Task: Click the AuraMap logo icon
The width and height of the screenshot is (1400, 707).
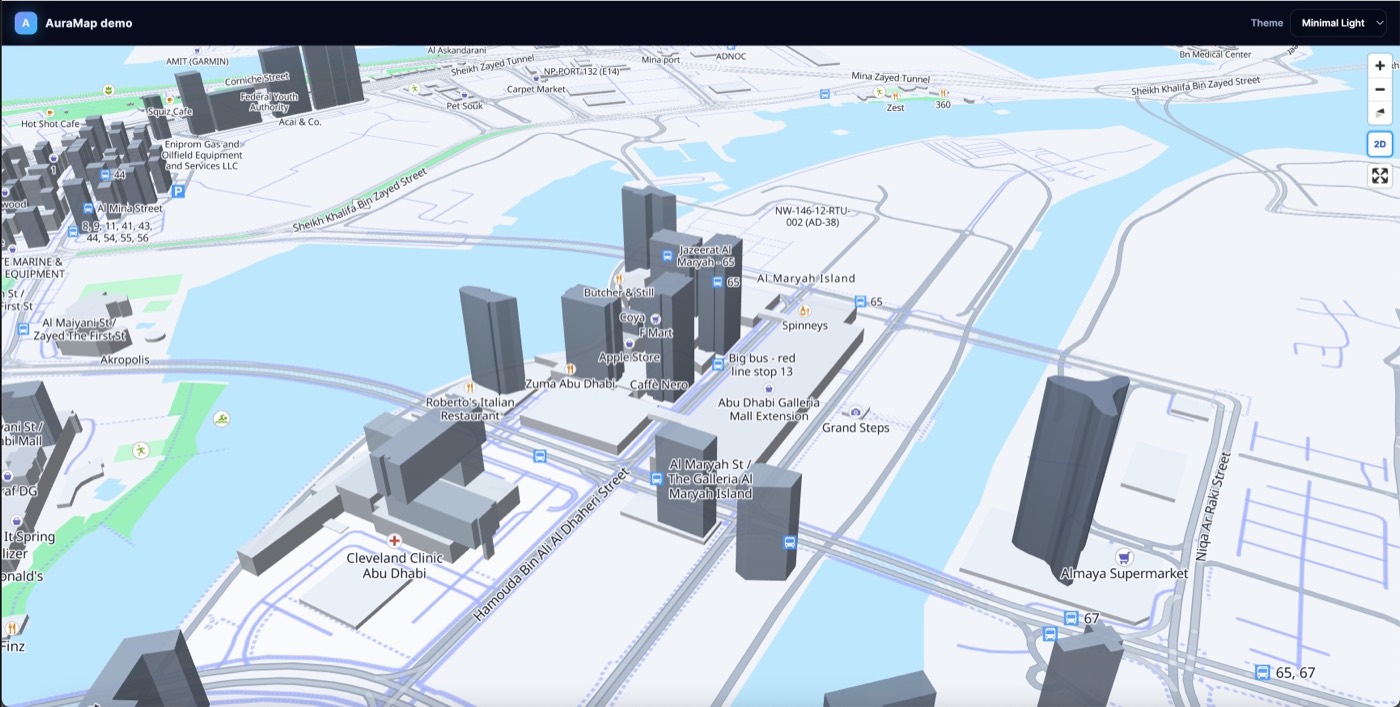Action: pos(26,23)
